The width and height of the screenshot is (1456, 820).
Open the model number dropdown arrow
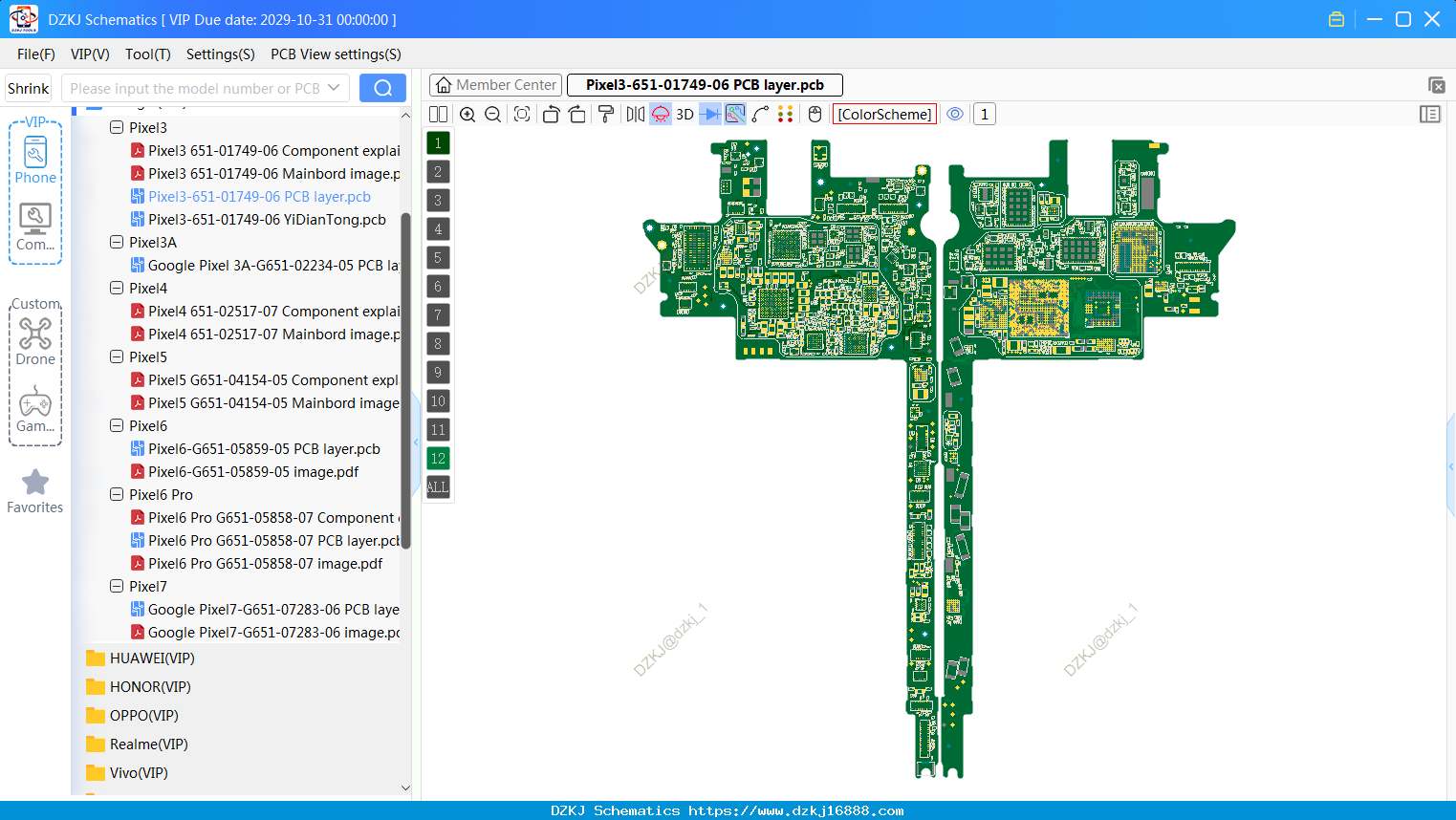point(334,88)
